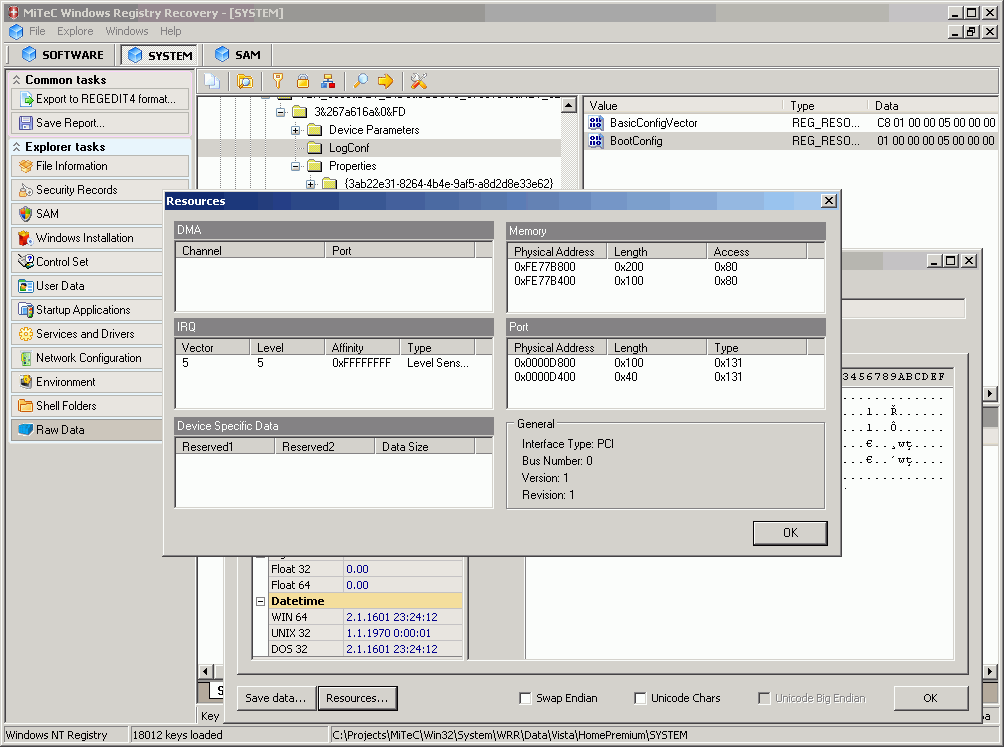Click the padlock toolbar icon

302,81
